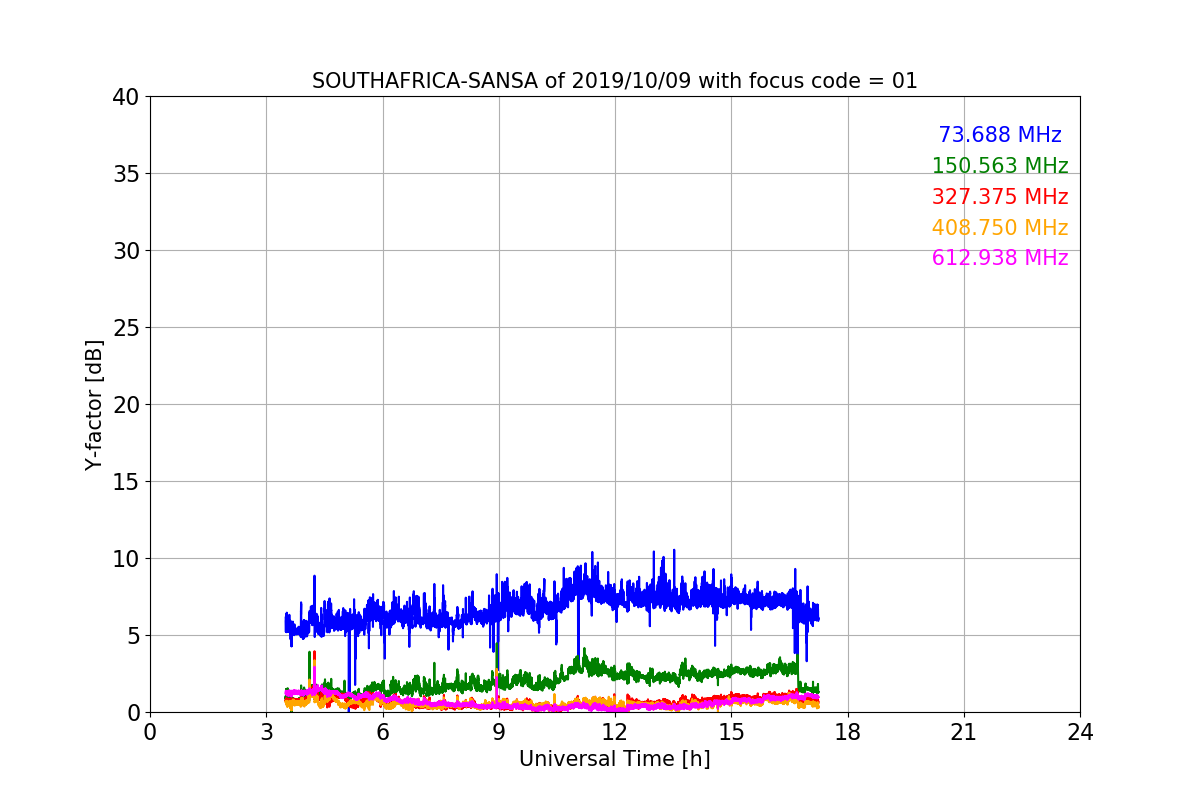Click x-axis tick label 24
This screenshot has width=1200, height=800.
[1080, 732]
